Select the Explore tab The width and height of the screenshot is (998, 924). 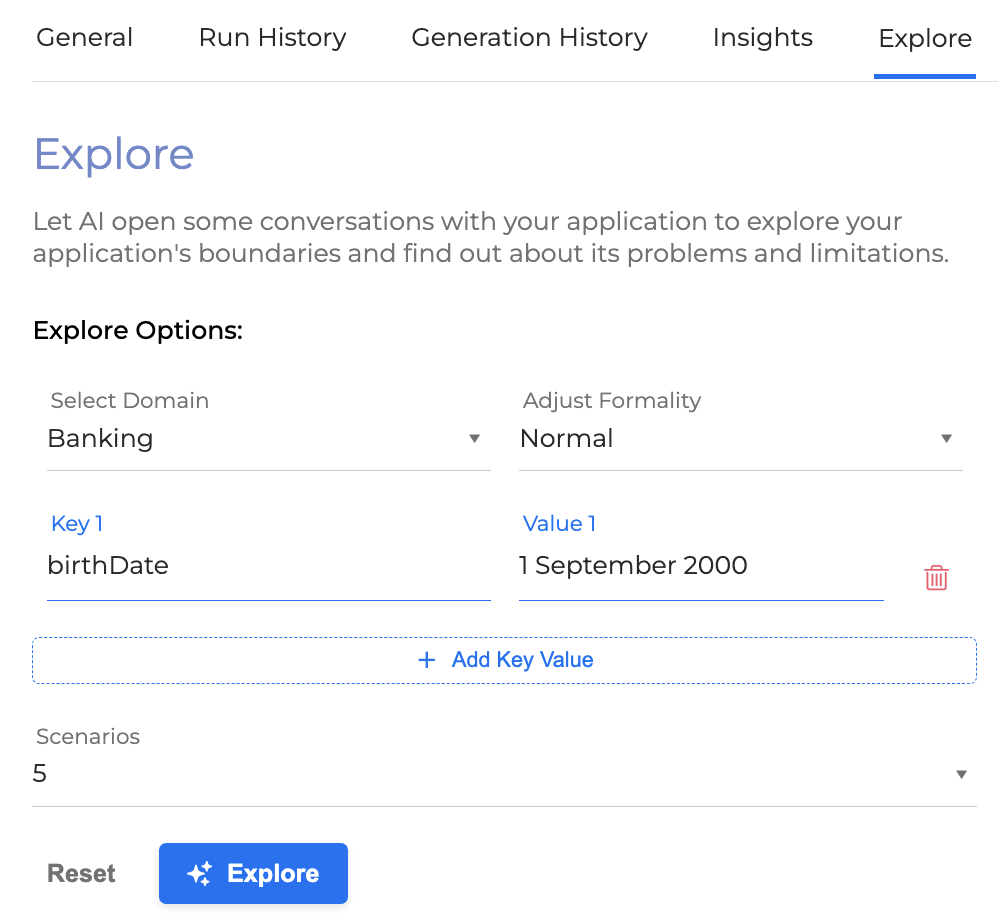(x=925, y=38)
